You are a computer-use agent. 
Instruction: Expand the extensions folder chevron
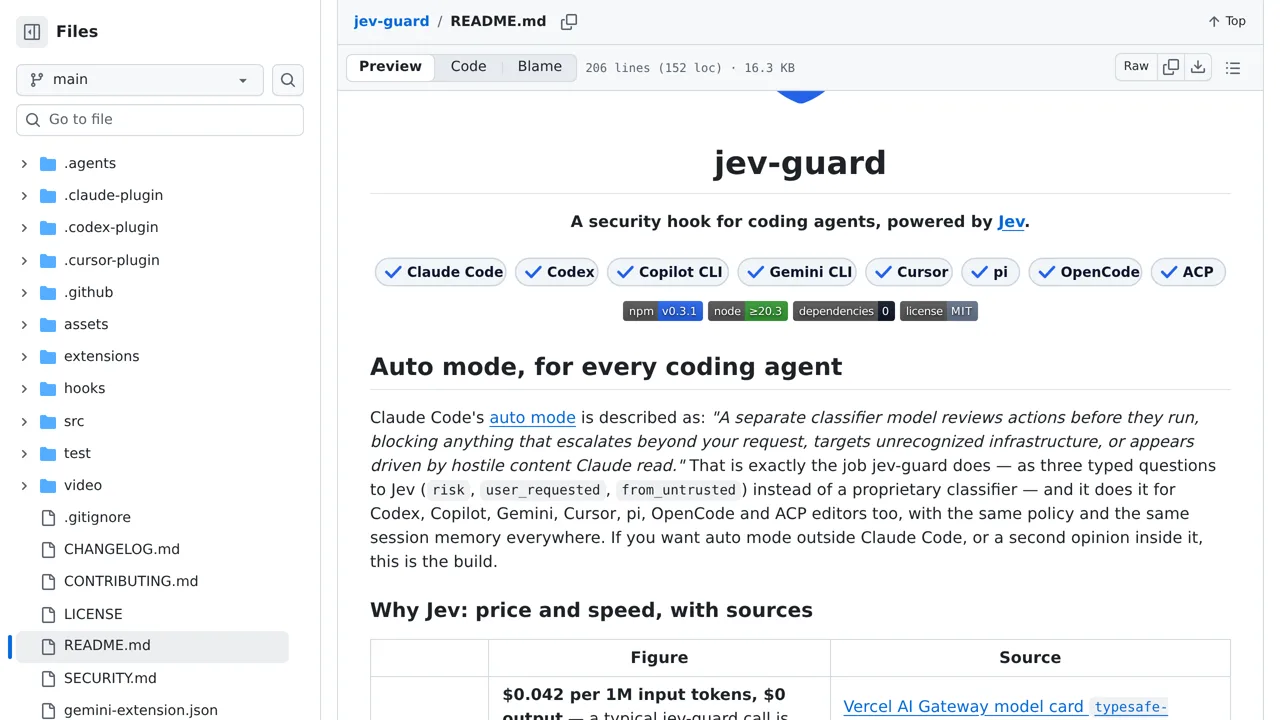coord(24,356)
